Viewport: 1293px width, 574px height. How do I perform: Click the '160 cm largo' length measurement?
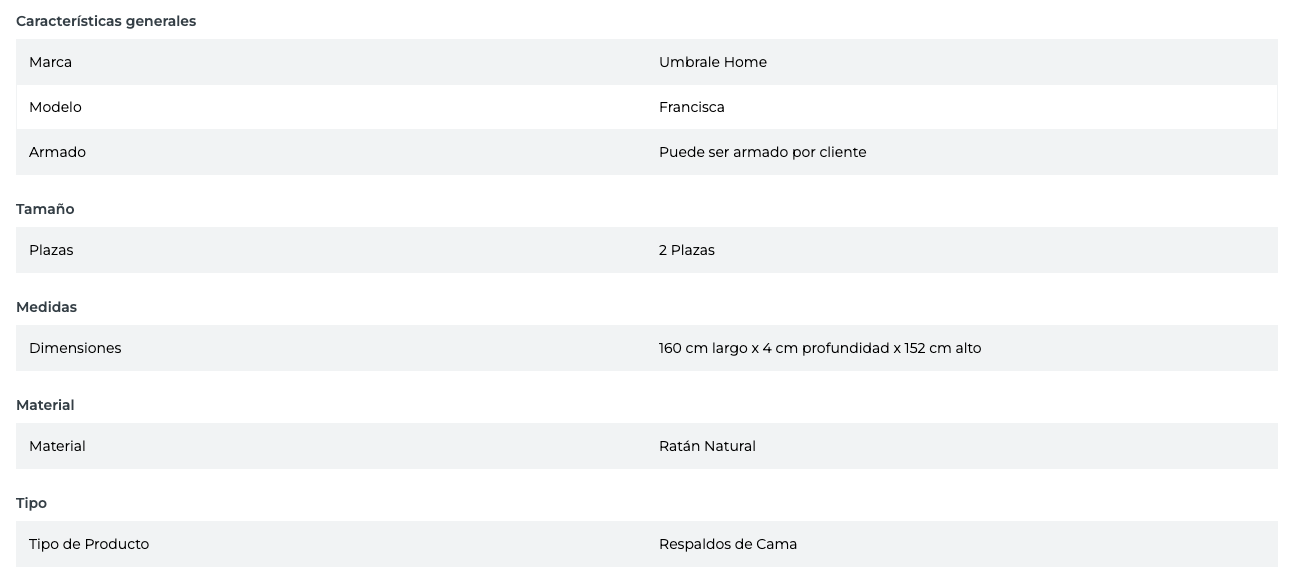[x=703, y=348]
